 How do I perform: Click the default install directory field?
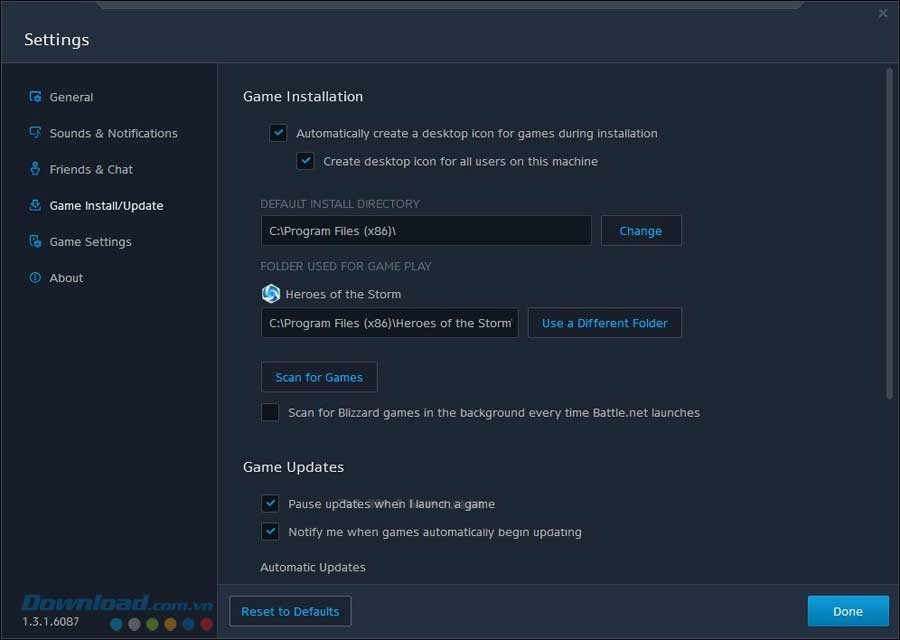pos(425,231)
